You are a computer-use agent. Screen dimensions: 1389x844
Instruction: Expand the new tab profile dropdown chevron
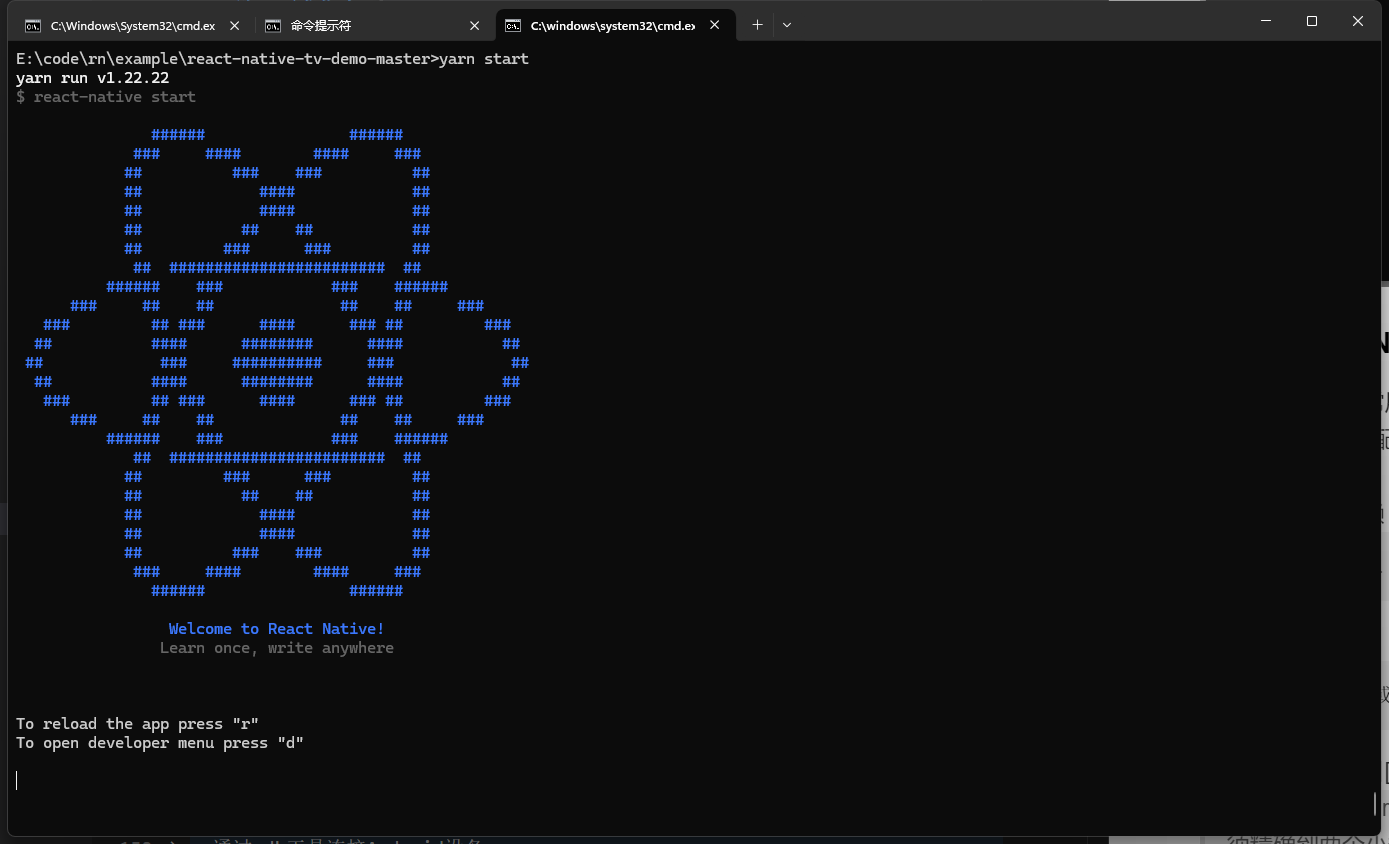click(x=787, y=25)
